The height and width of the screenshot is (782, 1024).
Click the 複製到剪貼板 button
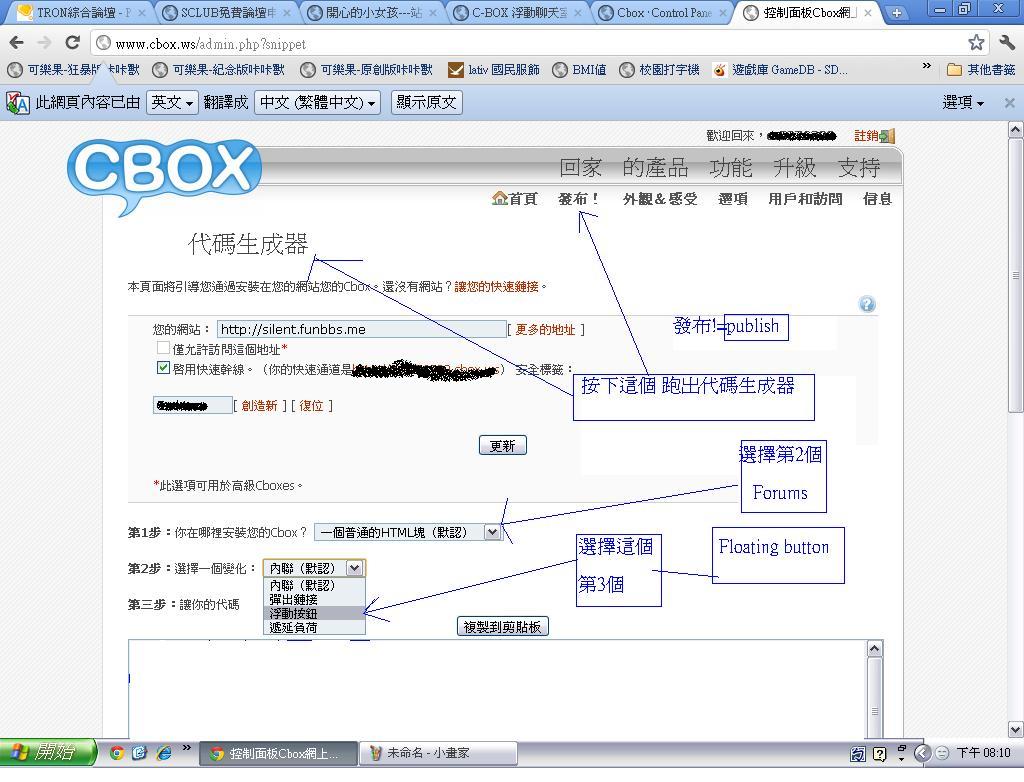(503, 627)
